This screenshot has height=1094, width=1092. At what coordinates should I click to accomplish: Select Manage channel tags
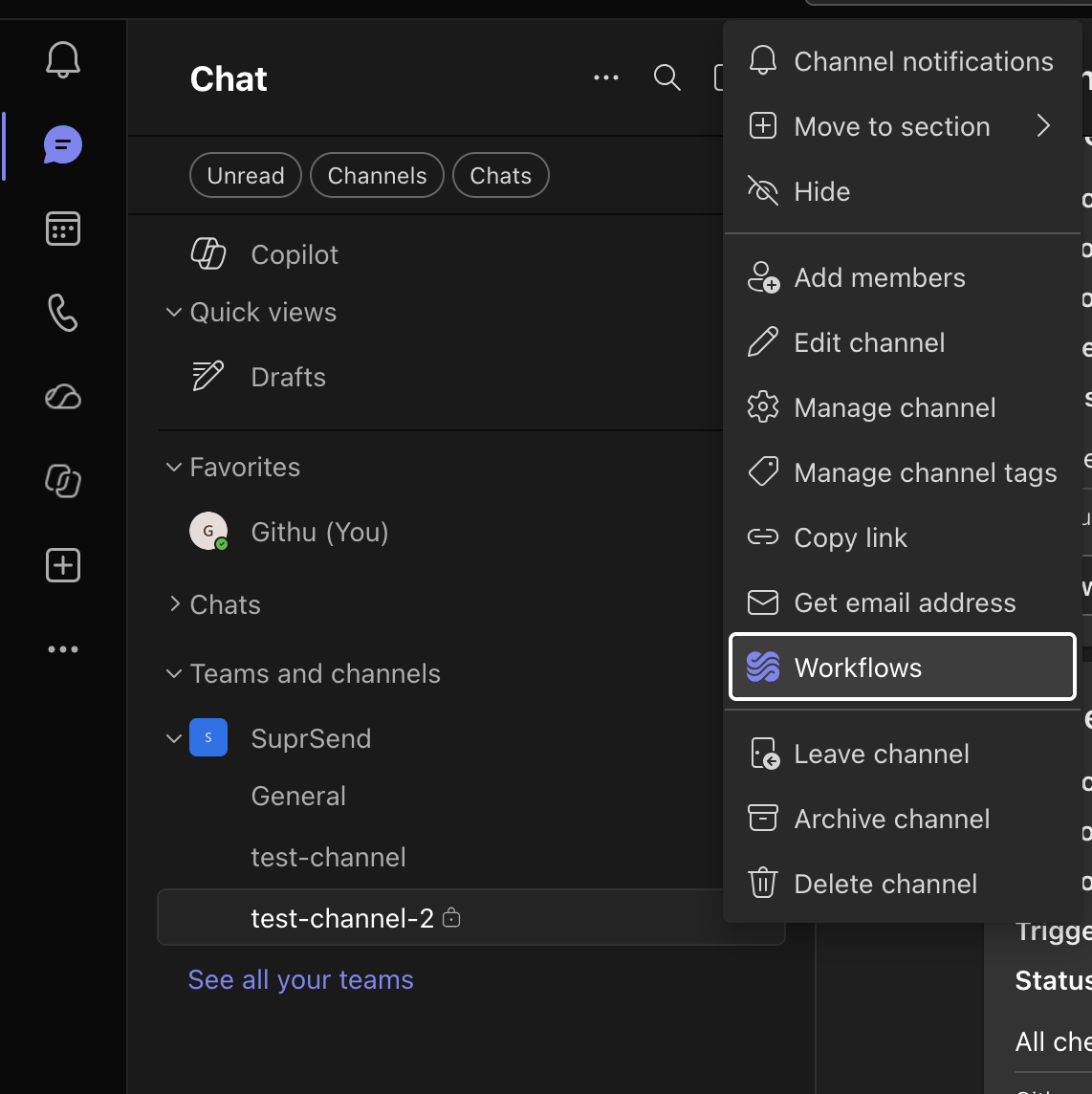(x=902, y=472)
